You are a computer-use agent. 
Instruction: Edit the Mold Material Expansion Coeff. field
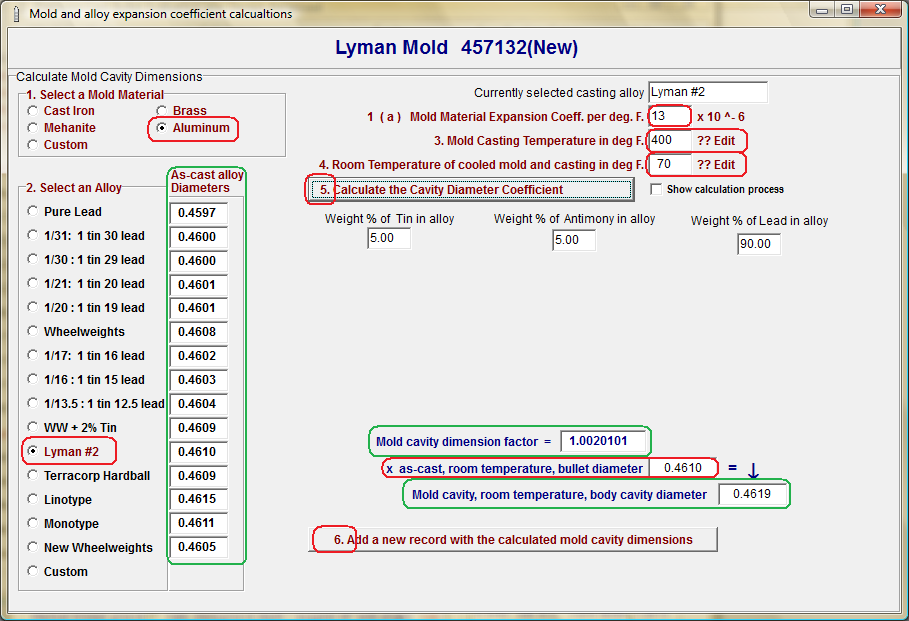[x=668, y=116]
